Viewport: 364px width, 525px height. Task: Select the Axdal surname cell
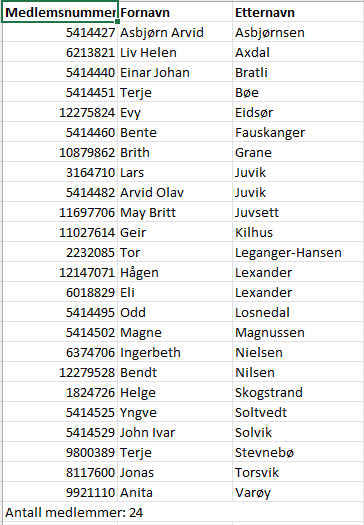pyautogui.click(x=298, y=52)
